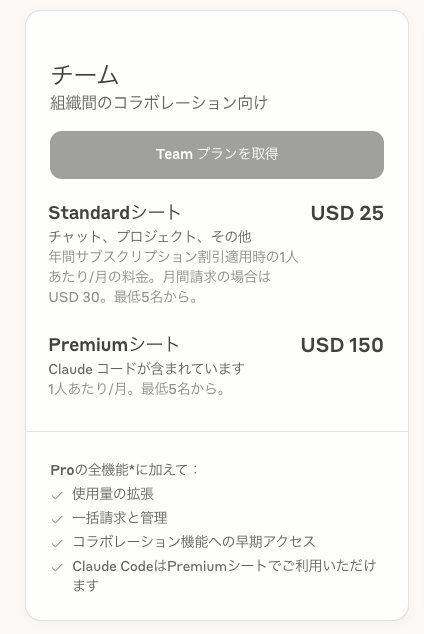Click the annual subscription discount note
Screen dimensions: 424x634
[173, 277]
